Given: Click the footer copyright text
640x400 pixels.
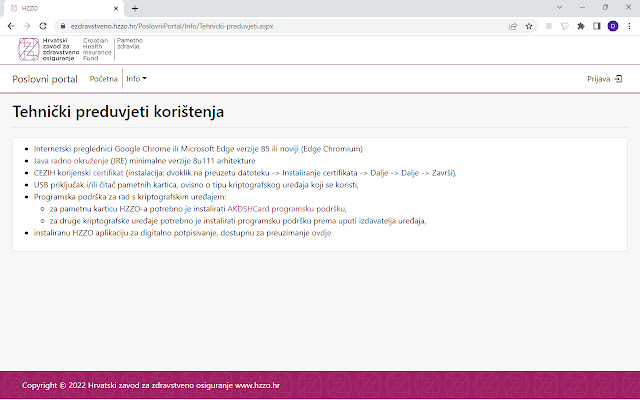Looking at the screenshot, I should tap(151, 385).
